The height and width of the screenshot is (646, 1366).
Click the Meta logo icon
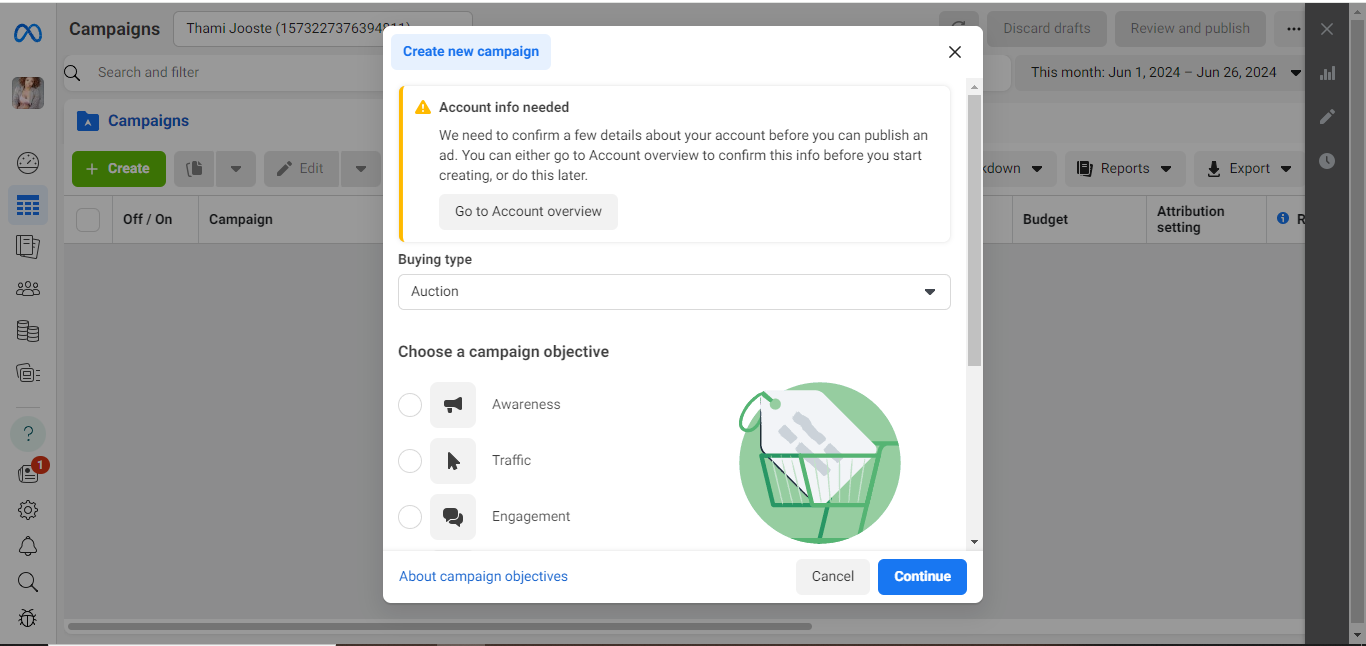28,33
